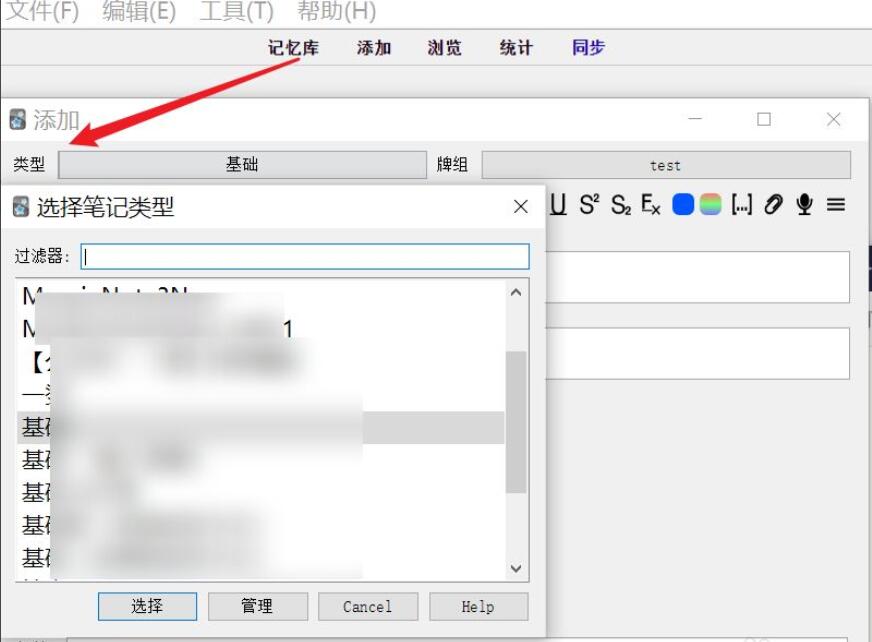
Task: Click the note type list scroll-down arrow
Action: click(x=516, y=568)
